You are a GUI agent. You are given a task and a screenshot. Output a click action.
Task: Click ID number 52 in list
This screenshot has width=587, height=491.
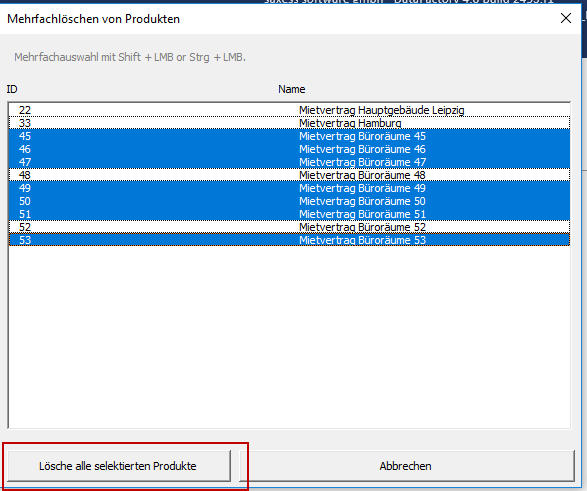(x=25, y=227)
